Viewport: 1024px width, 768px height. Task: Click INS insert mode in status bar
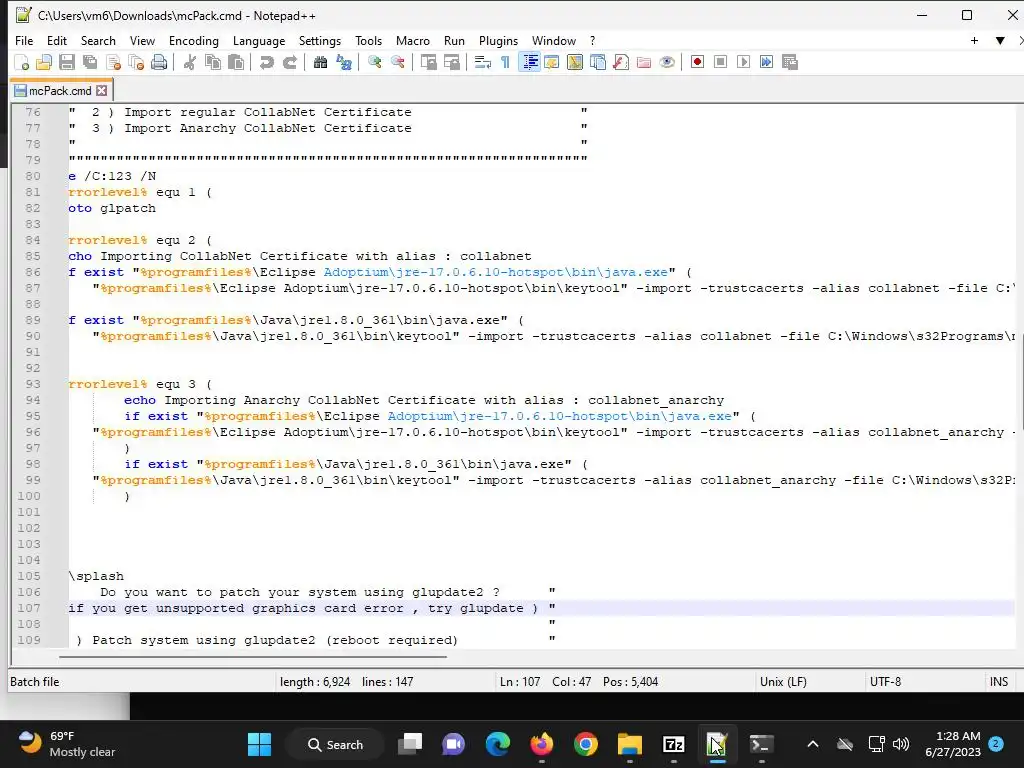(999, 682)
